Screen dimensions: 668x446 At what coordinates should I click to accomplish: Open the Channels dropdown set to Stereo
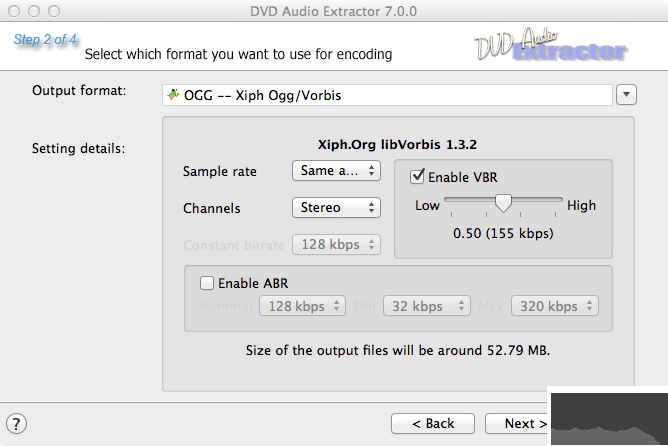[337, 207]
